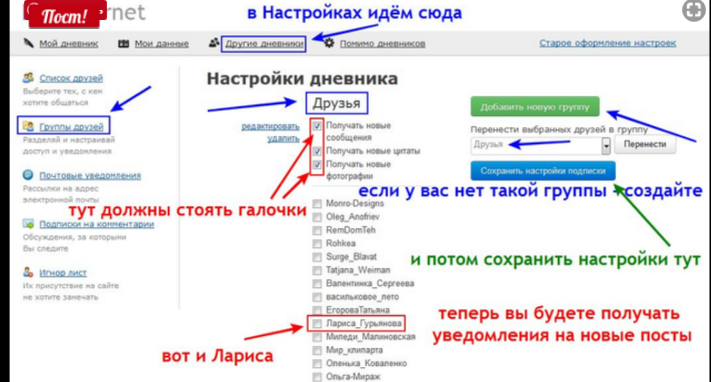Viewport: 711px width, 382px height.
Task: Click Сохранить настройки подписки button
Action: pos(543,171)
